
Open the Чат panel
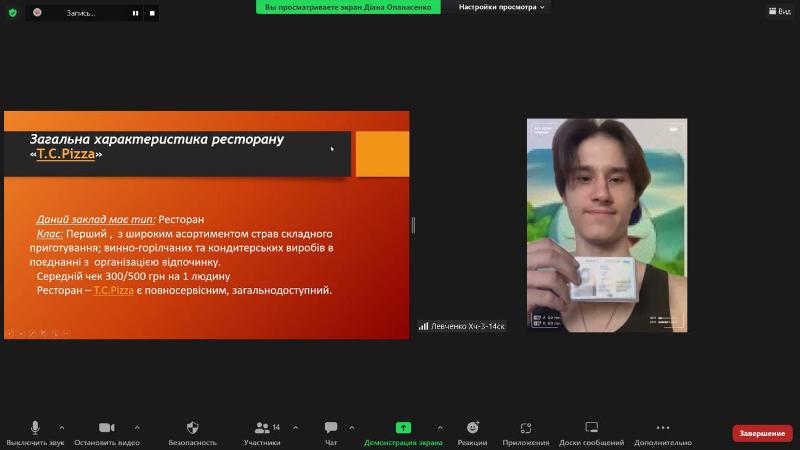[331, 433]
